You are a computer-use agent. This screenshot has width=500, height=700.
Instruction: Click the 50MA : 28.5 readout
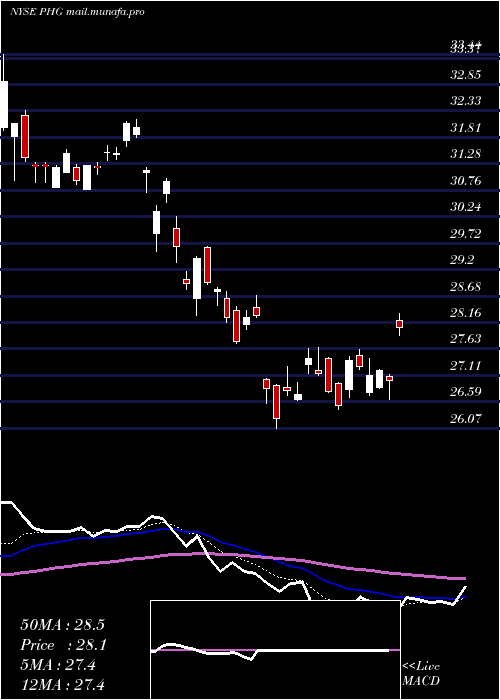coord(62,625)
